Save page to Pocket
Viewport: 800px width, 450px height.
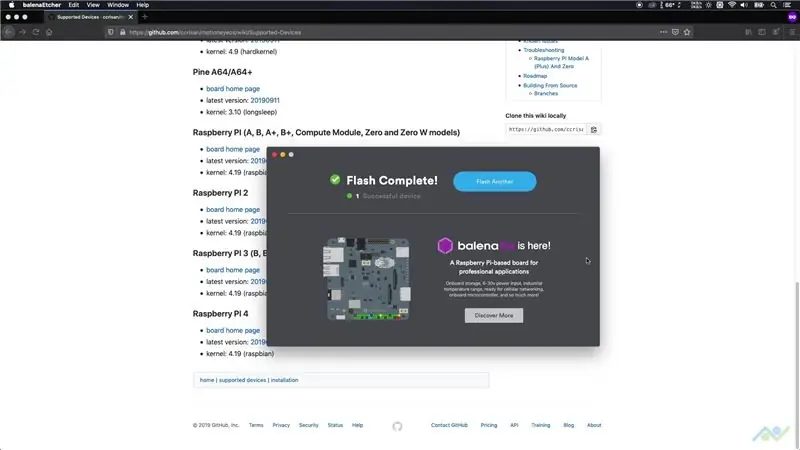(x=675, y=32)
